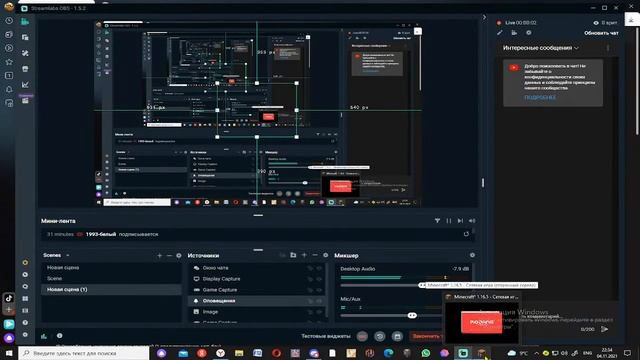This screenshot has width=640, height=360.
Task: Open history clock icon in browser sidebar
Action: 9,21
